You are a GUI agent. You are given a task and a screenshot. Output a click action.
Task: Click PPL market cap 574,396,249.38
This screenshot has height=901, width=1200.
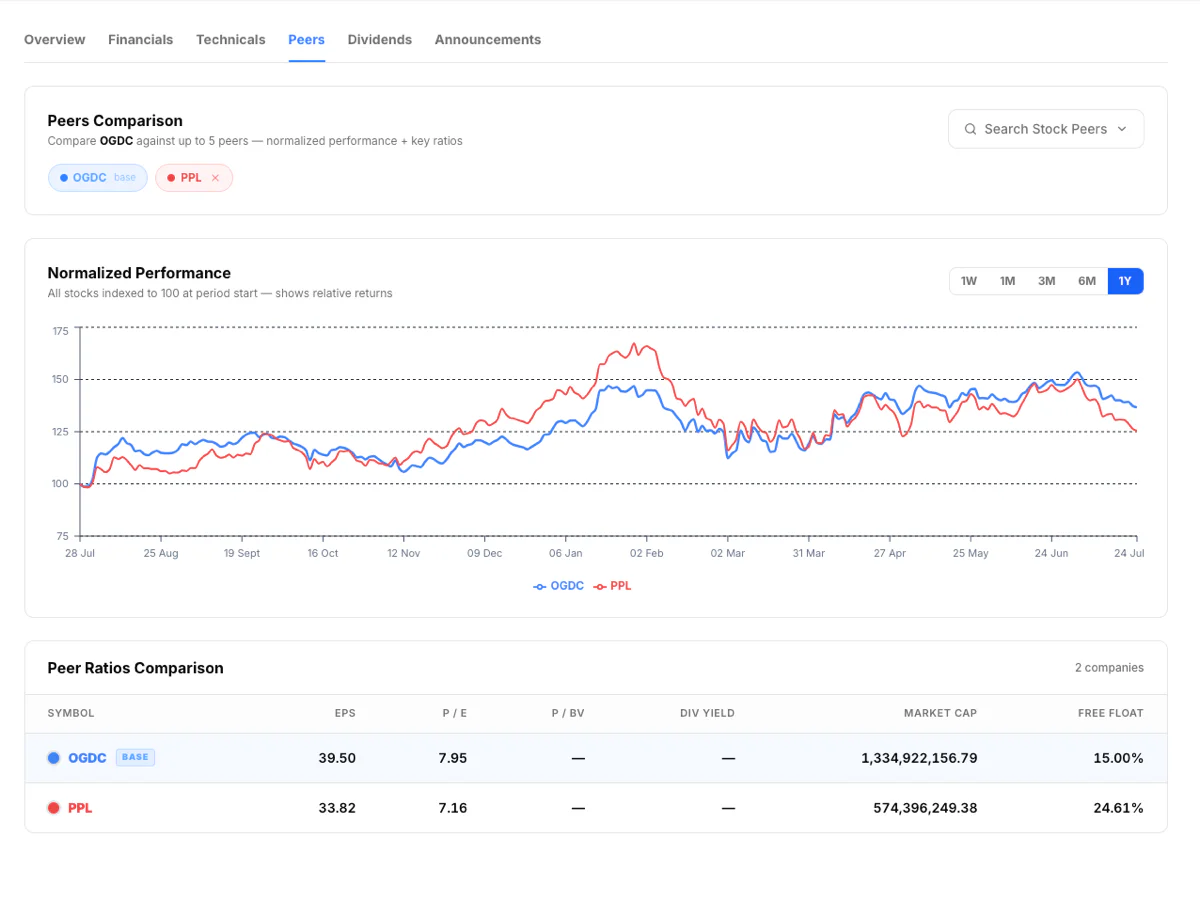point(925,808)
